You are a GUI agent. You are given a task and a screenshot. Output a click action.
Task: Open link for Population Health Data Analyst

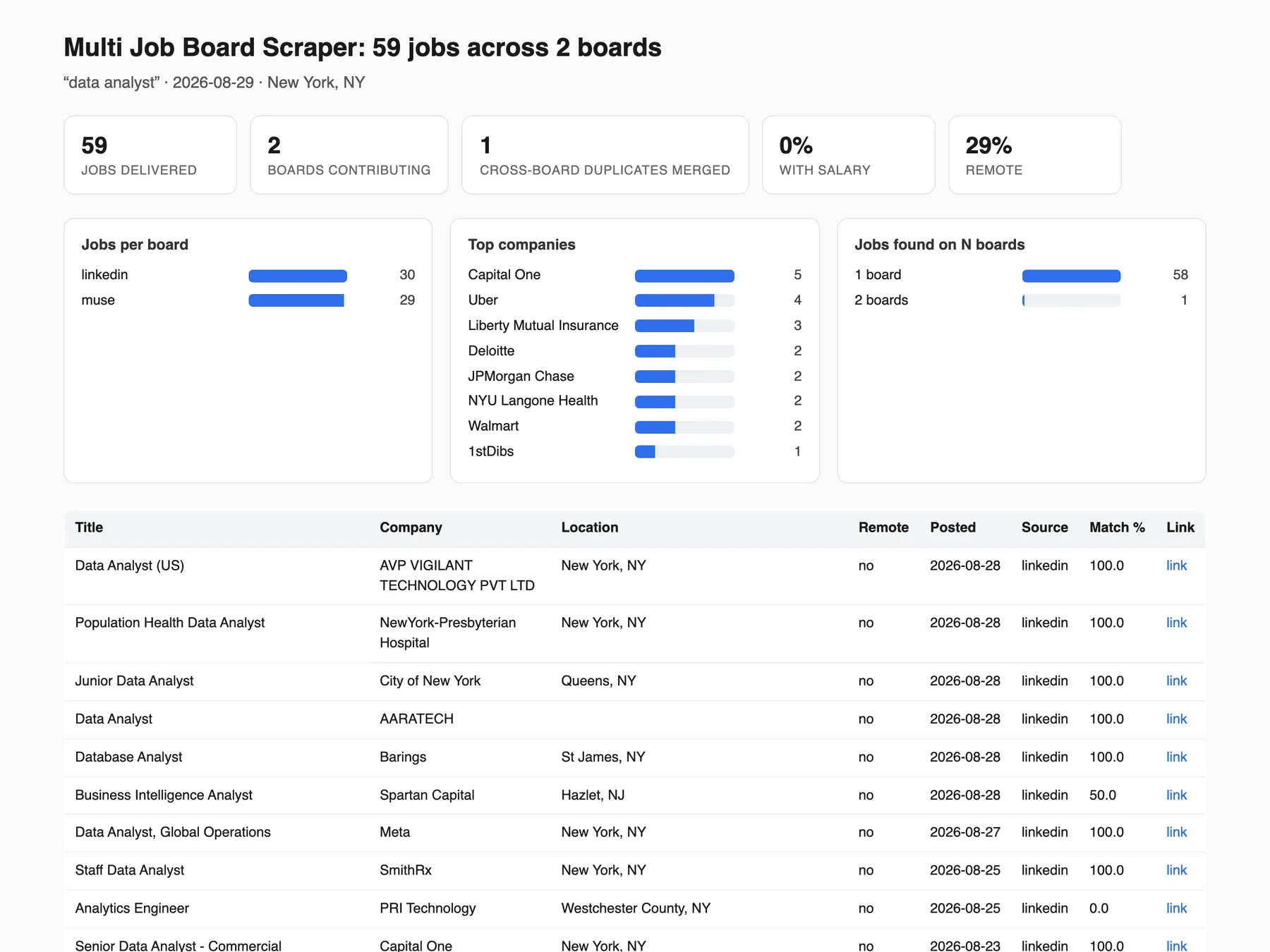[x=1176, y=623]
